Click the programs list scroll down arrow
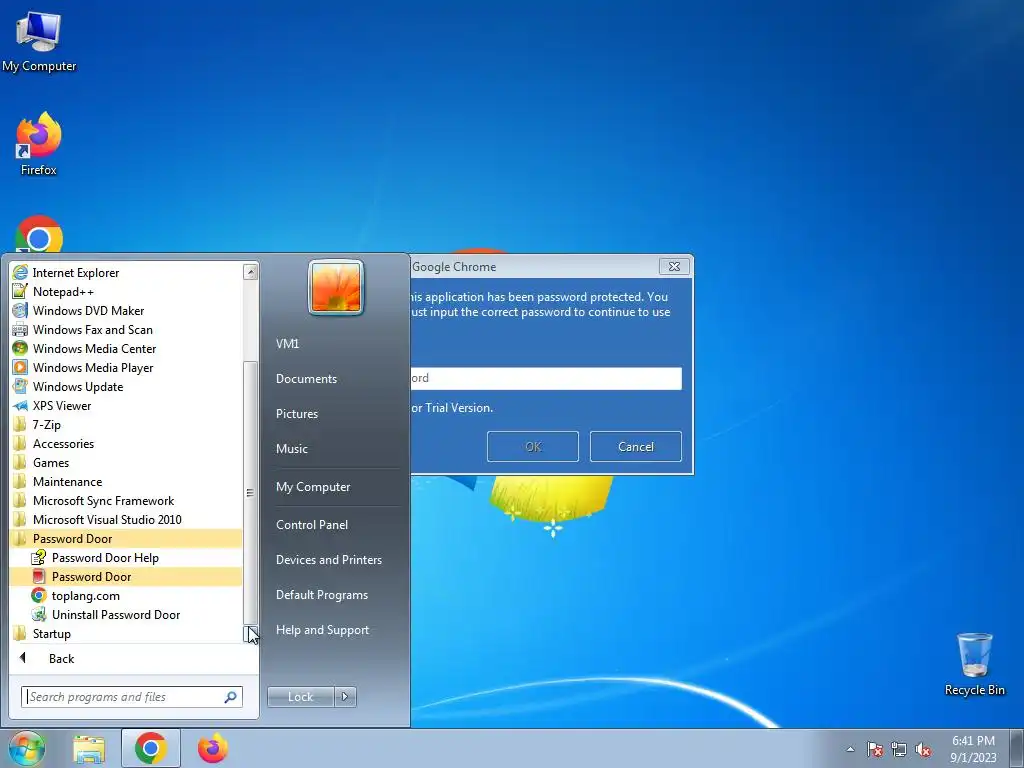This screenshot has width=1024, height=768. coord(251,634)
